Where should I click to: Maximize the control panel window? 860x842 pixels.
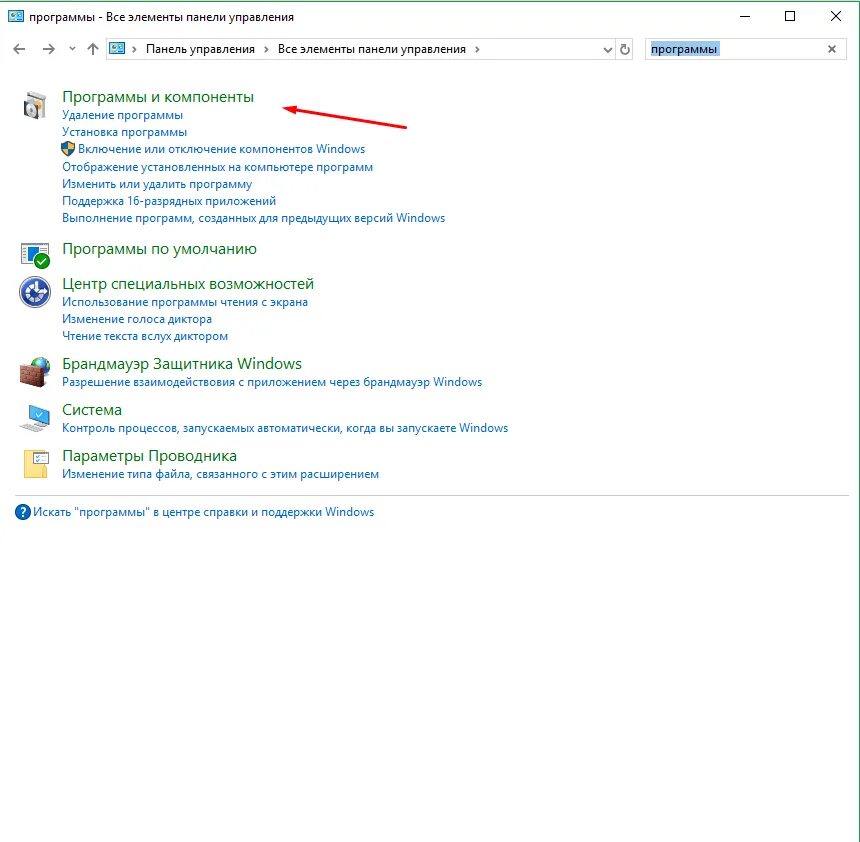point(790,16)
